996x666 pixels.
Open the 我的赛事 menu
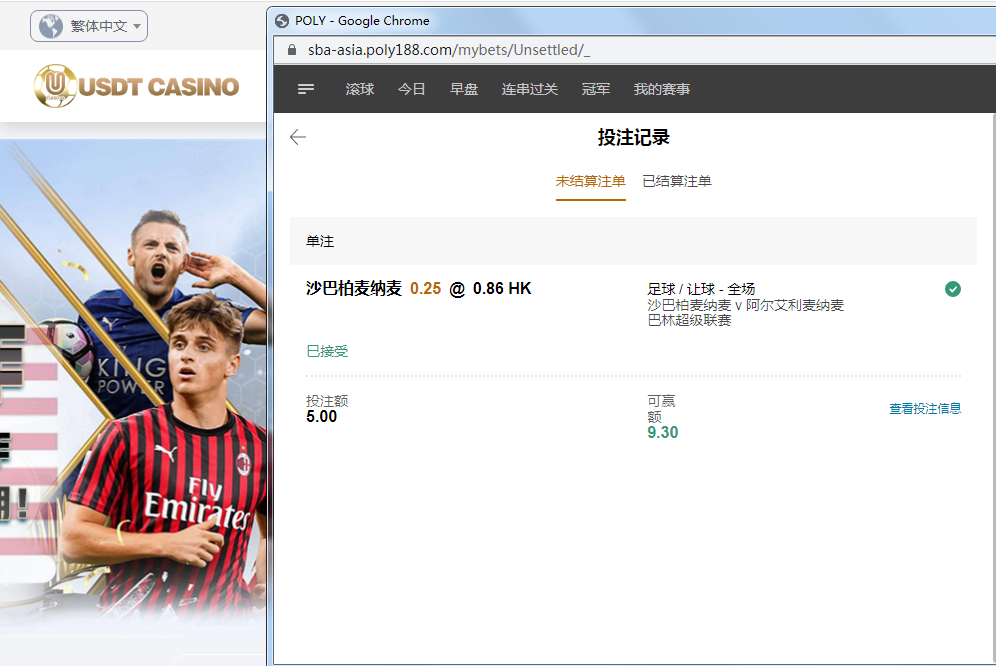[661, 89]
